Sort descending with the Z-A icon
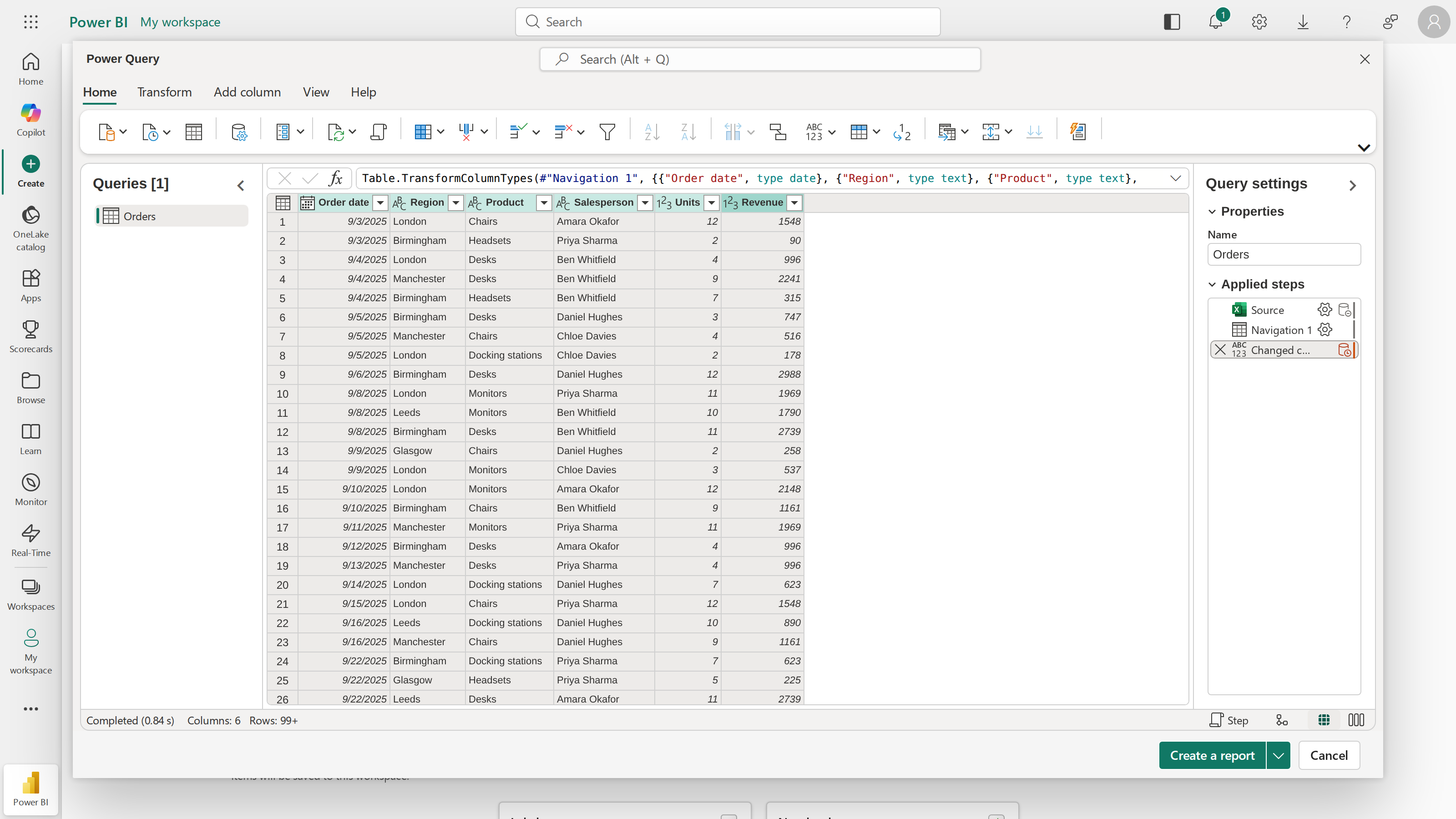1456x819 pixels. (x=688, y=131)
